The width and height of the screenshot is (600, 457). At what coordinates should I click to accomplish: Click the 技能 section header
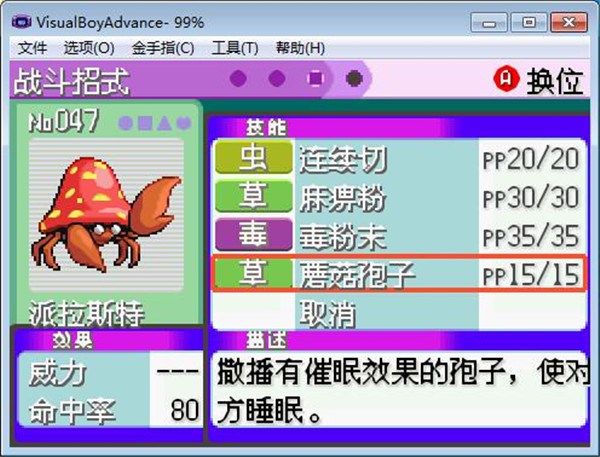266,128
